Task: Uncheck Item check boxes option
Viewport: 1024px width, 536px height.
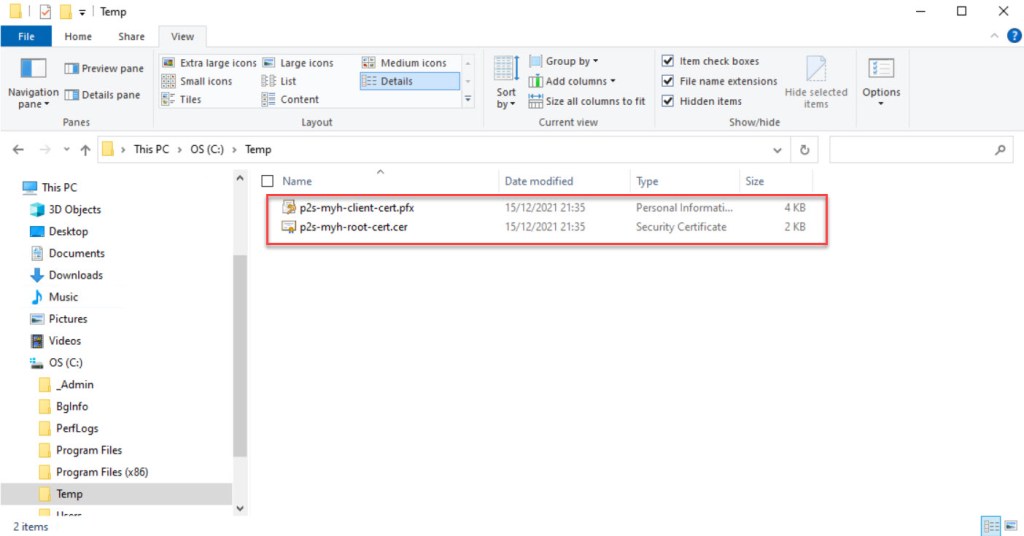Action: coord(668,62)
